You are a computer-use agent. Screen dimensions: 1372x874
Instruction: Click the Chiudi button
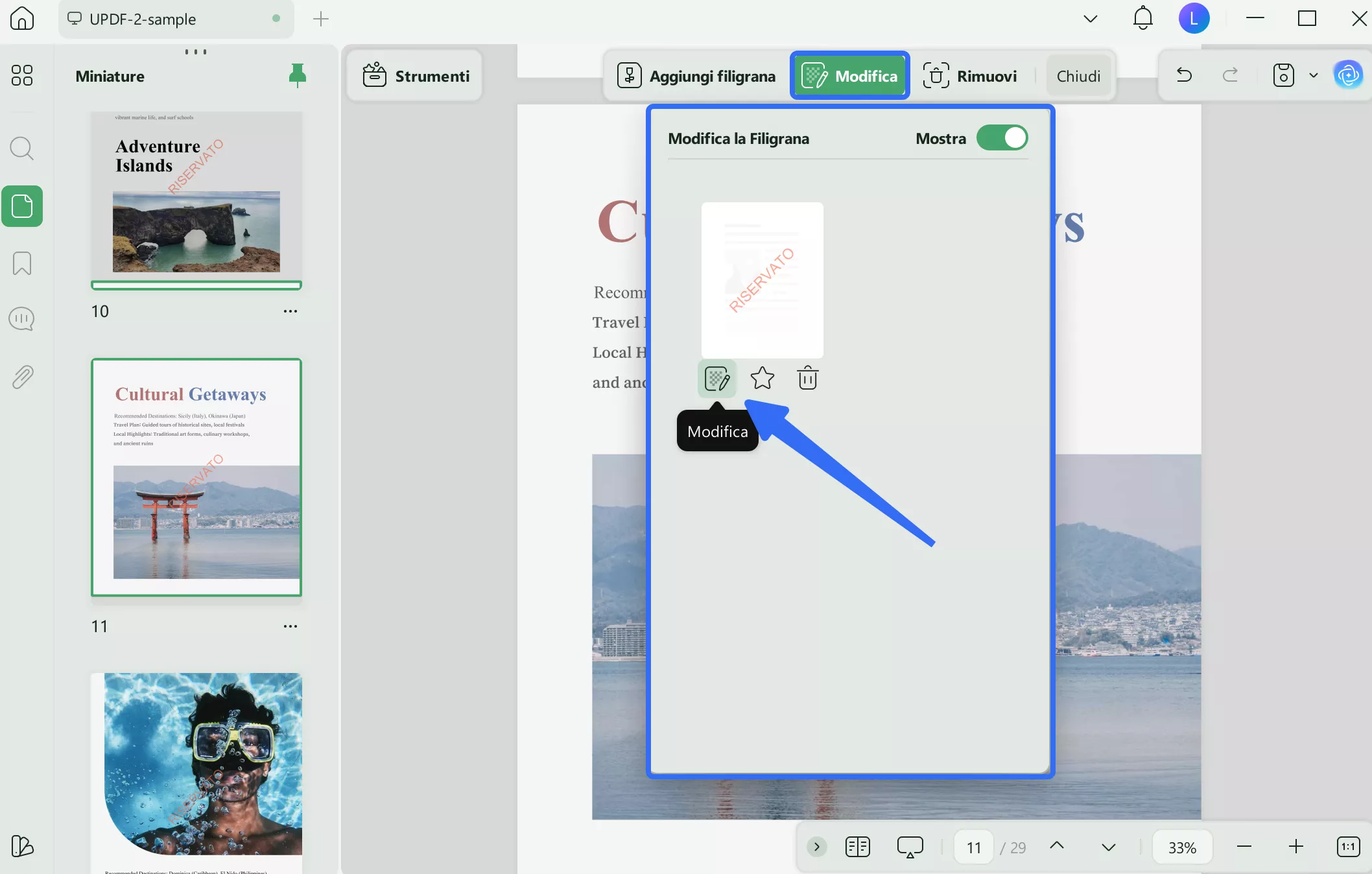click(x=1078, y=76)
